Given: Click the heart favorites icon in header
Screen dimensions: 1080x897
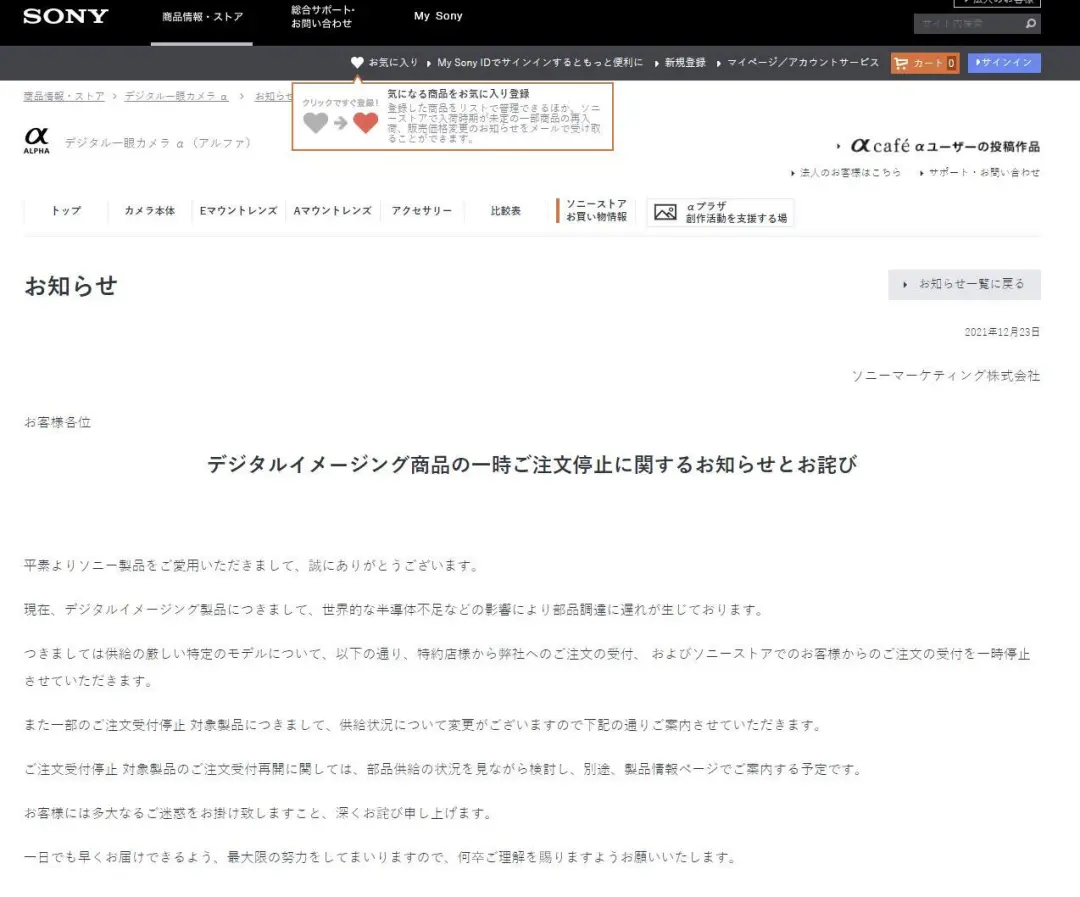Looking at the screenshot, I should 357,62.
